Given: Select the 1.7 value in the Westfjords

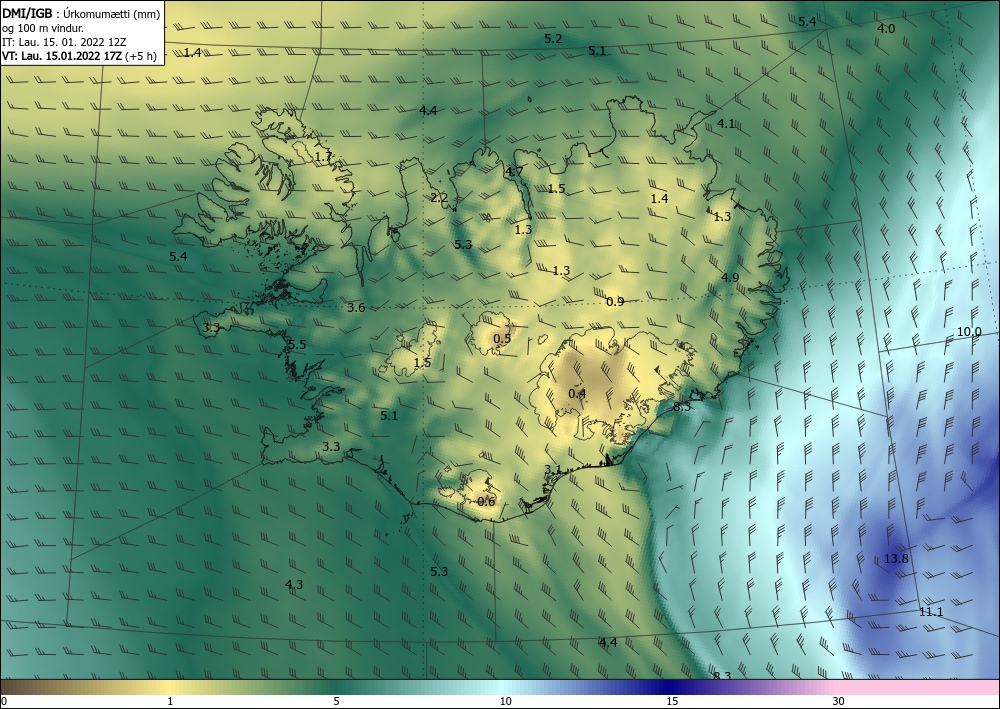Looking at the screenshot, I should coord(323,156).
